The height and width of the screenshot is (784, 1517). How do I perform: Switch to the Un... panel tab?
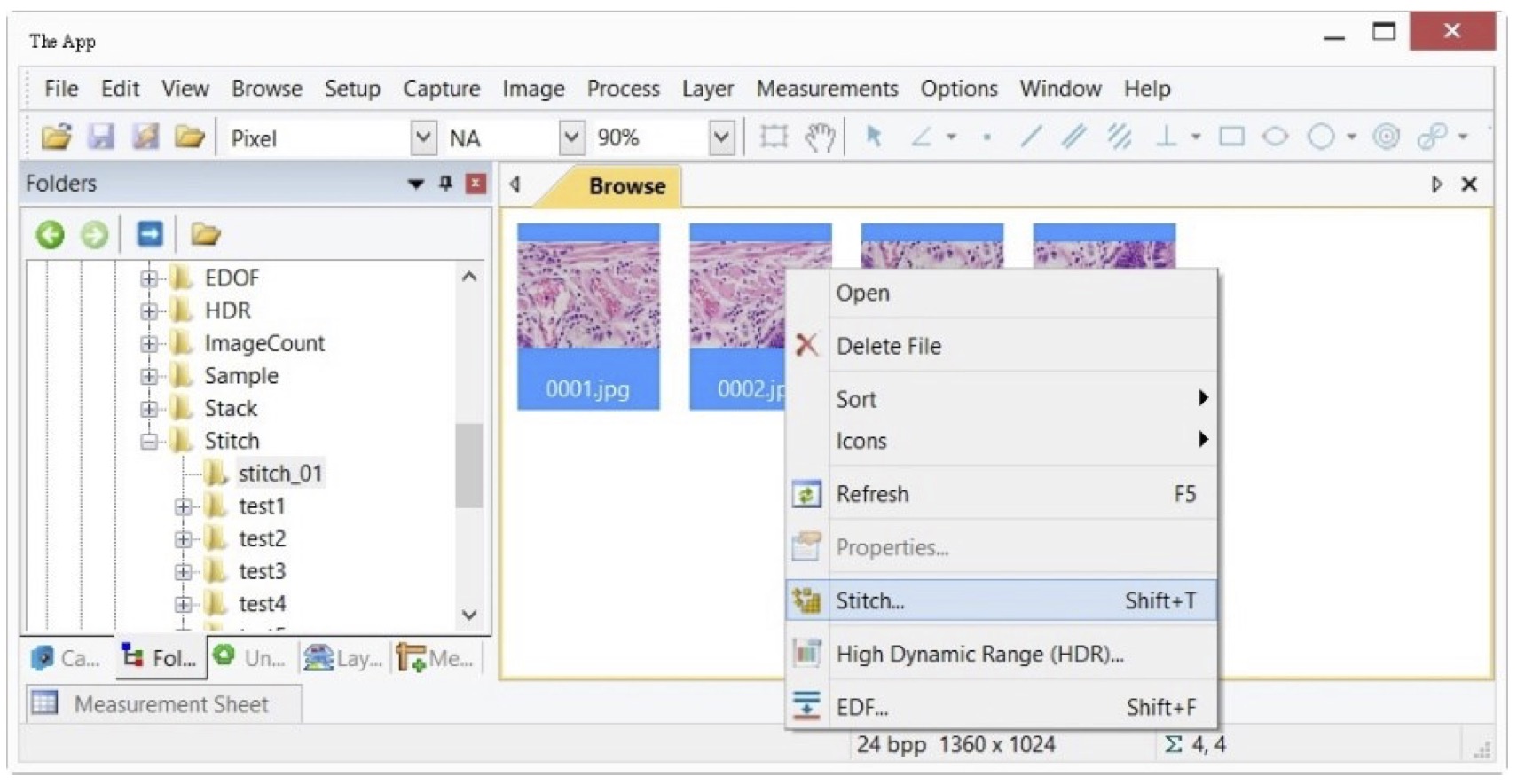coord(251,658)
